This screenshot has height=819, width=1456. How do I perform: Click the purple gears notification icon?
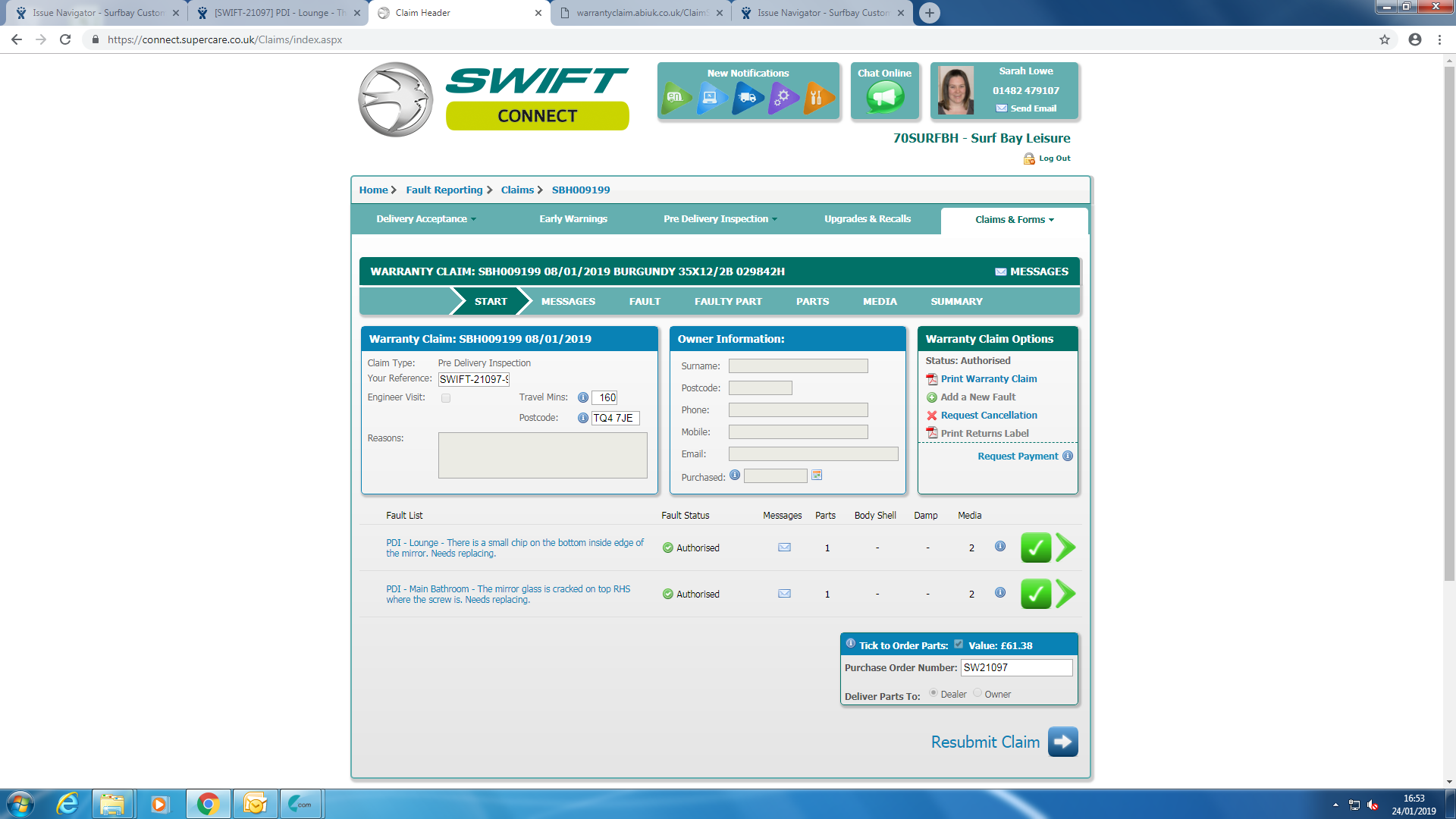click(782, 98)
